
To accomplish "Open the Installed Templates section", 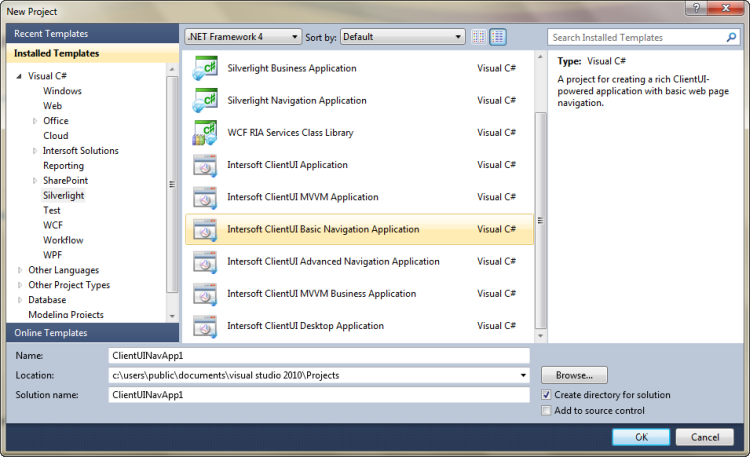I will [x=93, y=54].
